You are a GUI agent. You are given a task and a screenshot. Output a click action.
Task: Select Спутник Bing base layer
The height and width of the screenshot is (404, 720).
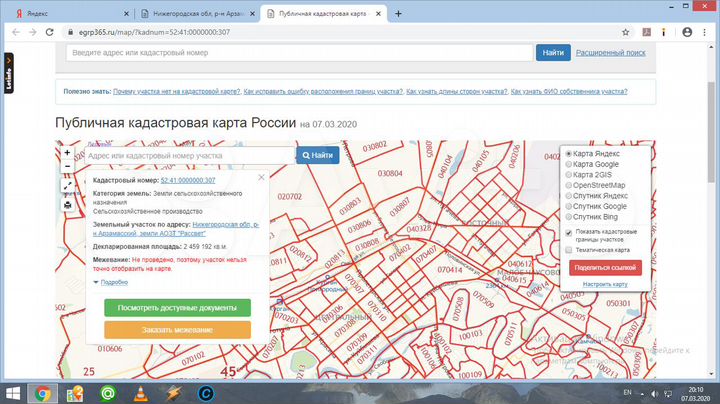(568, 217)
